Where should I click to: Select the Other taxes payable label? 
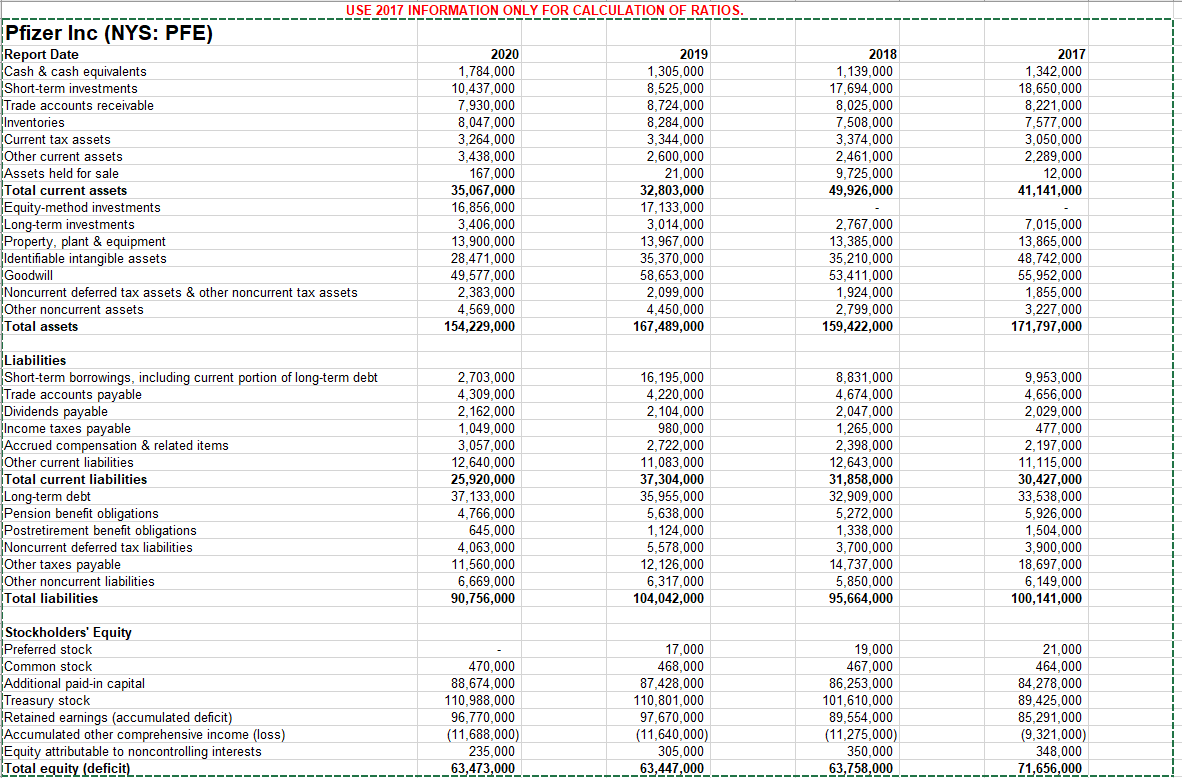[62, 565]
